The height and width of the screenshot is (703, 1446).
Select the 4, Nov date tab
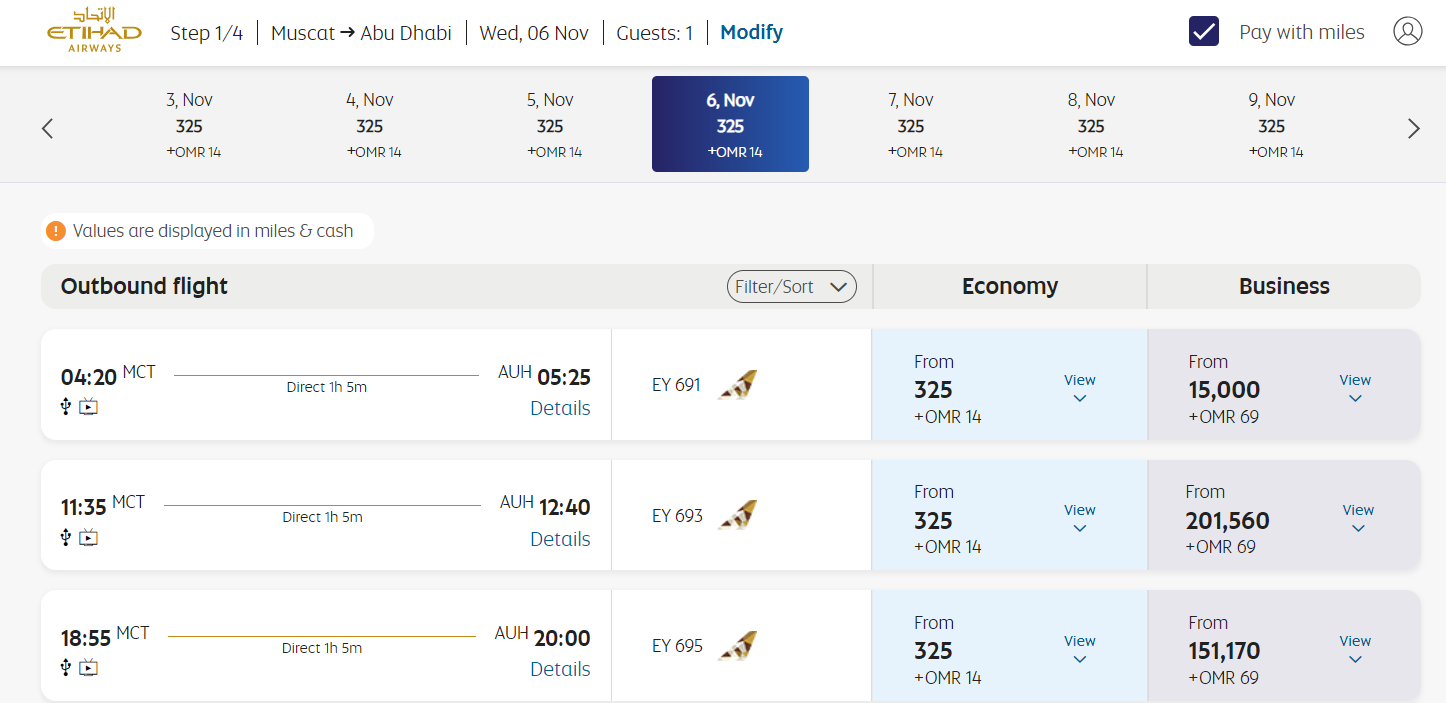point(369,125)
